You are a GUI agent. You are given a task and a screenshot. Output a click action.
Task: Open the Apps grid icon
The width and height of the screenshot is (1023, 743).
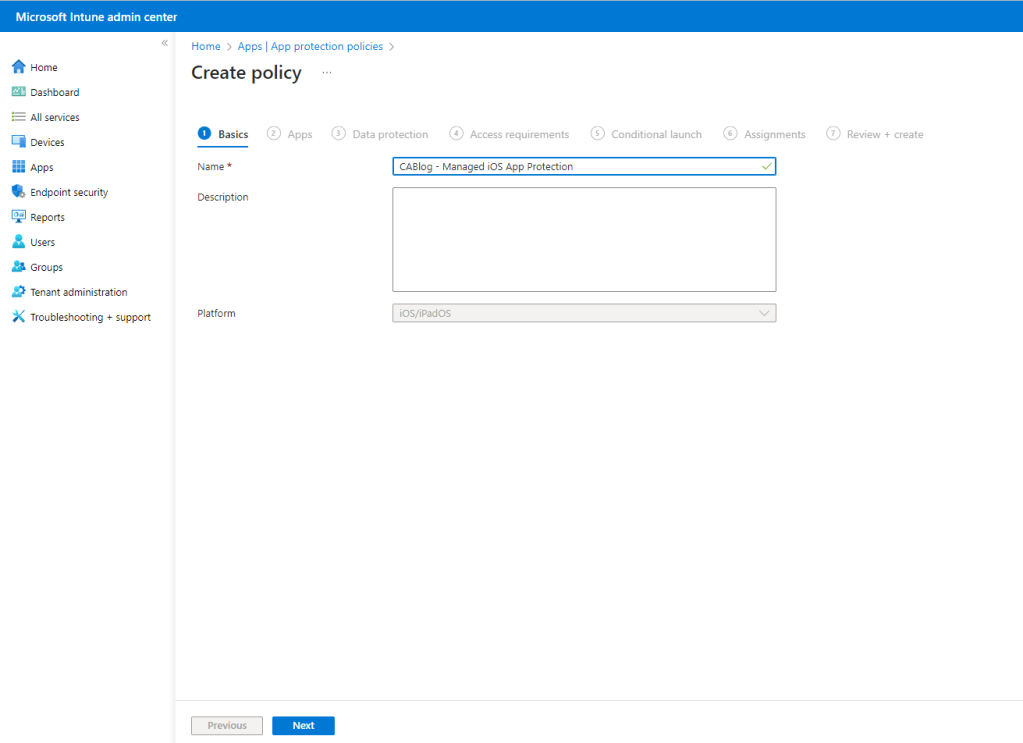pyautogui.click(x=18, y=167)
